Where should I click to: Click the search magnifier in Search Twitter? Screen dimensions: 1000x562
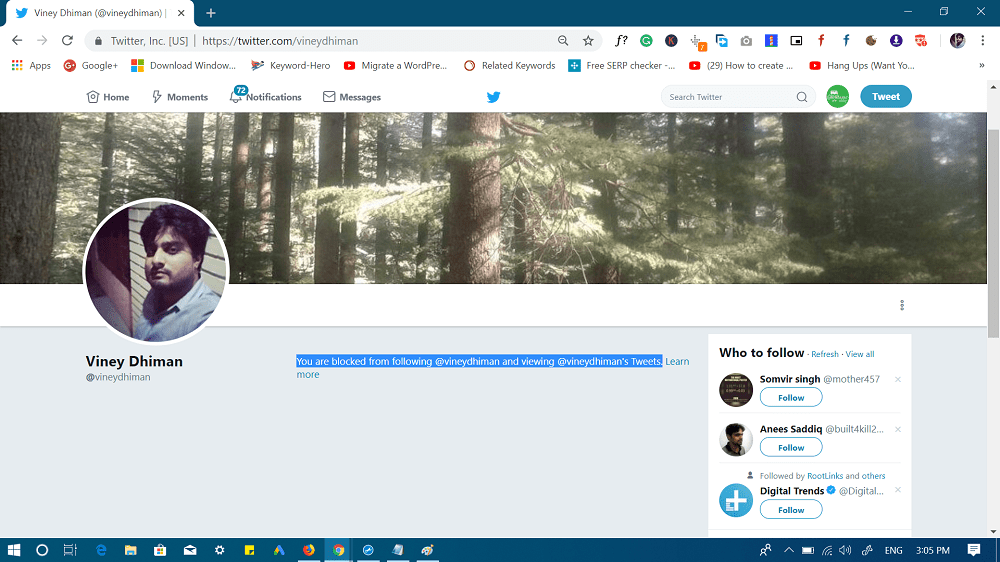tap(802, 97)
